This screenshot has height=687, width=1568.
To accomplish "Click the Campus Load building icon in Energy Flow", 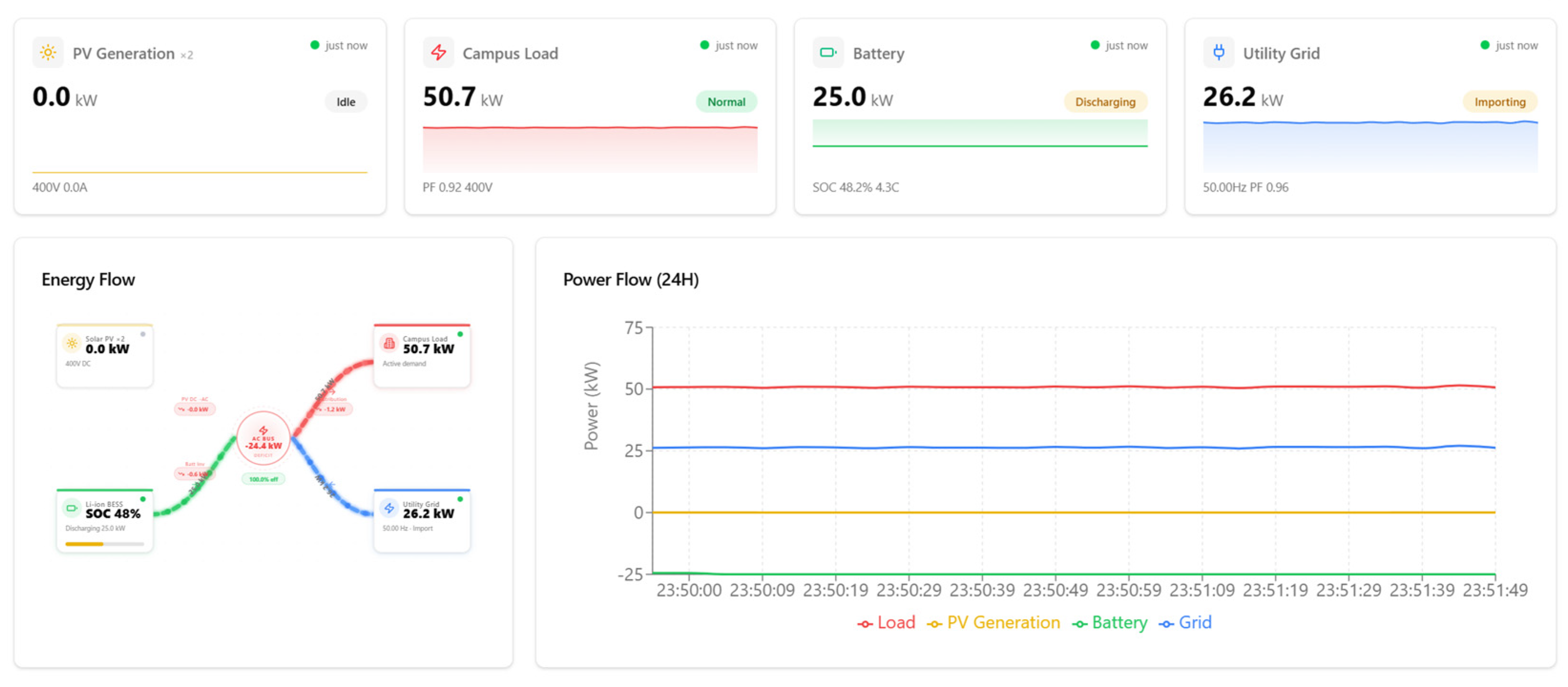I will pyautogui.click(x=389, y=344).
